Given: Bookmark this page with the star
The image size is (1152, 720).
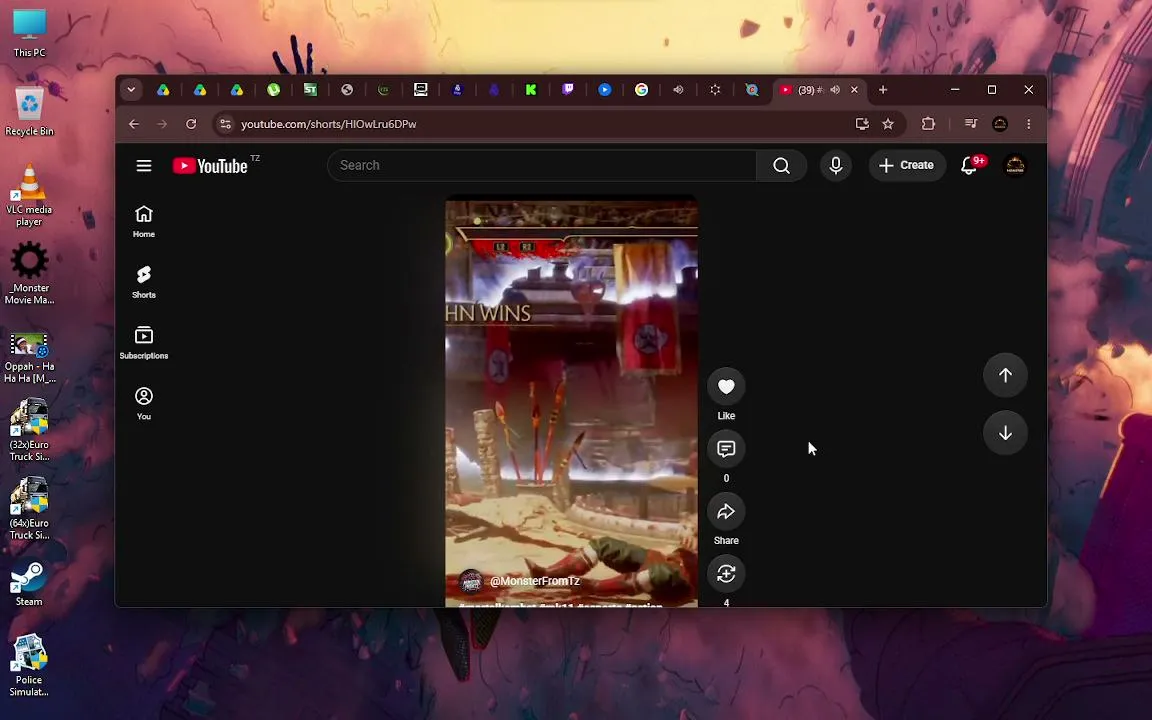Looking at the screenshot, I should pyautogui.click(x=888, y=124).
